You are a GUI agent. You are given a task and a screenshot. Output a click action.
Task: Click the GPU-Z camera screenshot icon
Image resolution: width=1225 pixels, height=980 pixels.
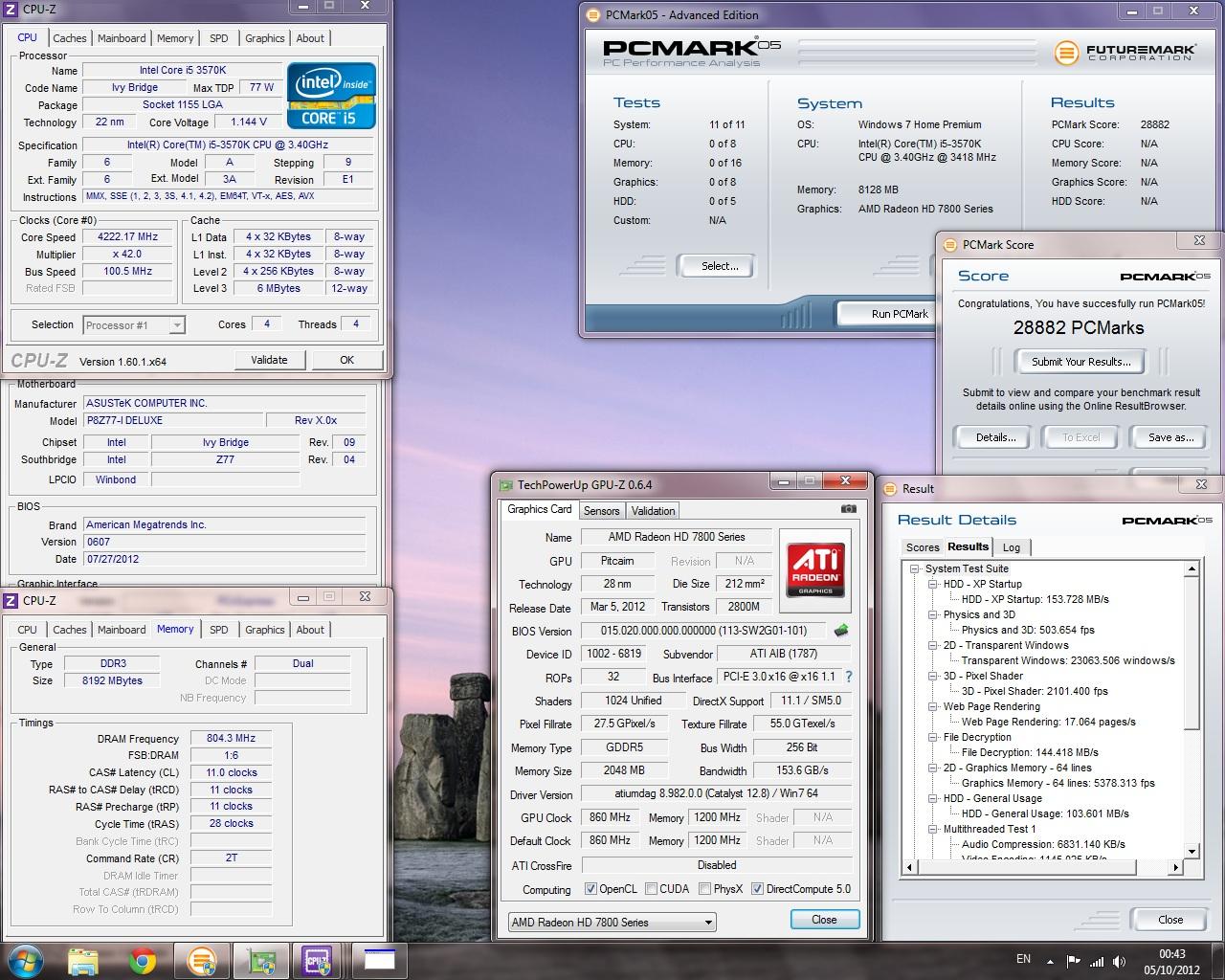click(848, 509)
